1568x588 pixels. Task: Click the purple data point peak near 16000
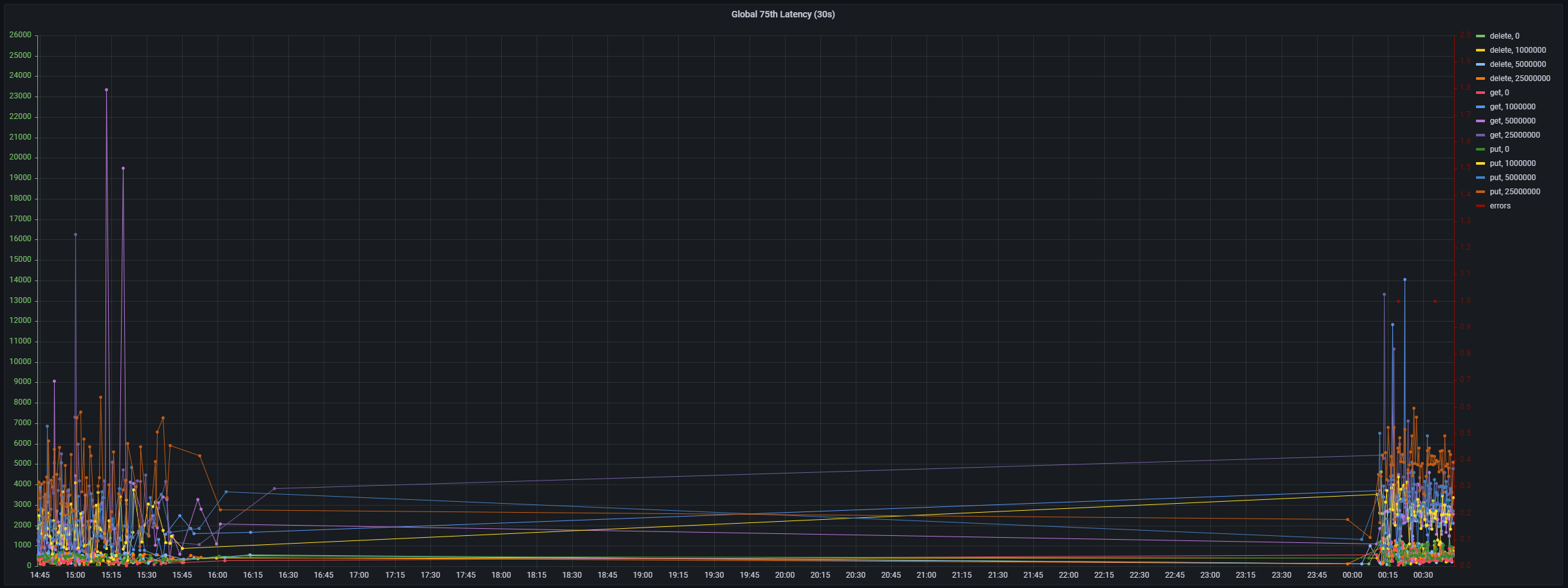click(75, 235)
